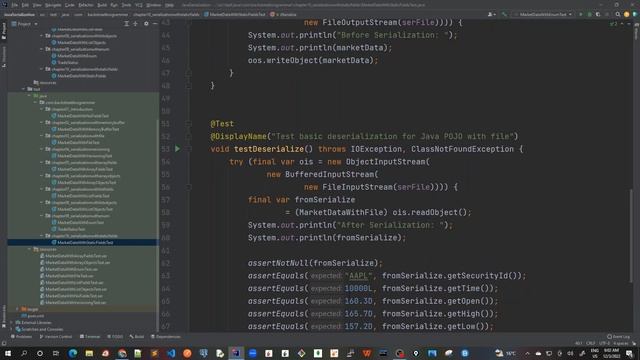
Task: Click the Project panel settings gear
Action: point(146,24)
